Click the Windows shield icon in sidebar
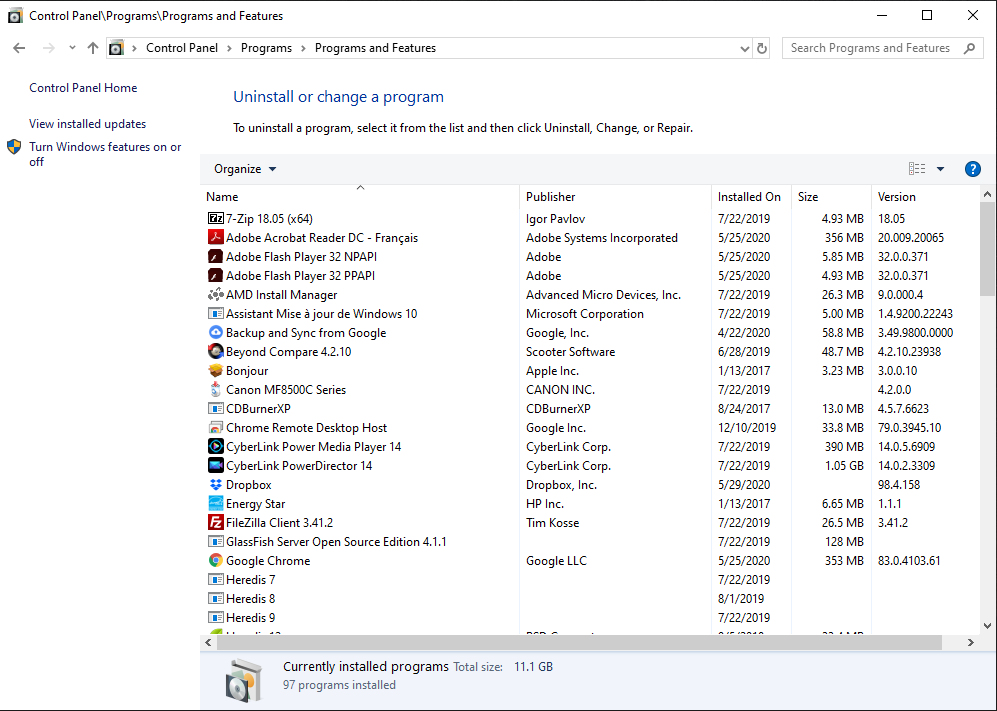 pyautogui.click(x=14, y=148)
